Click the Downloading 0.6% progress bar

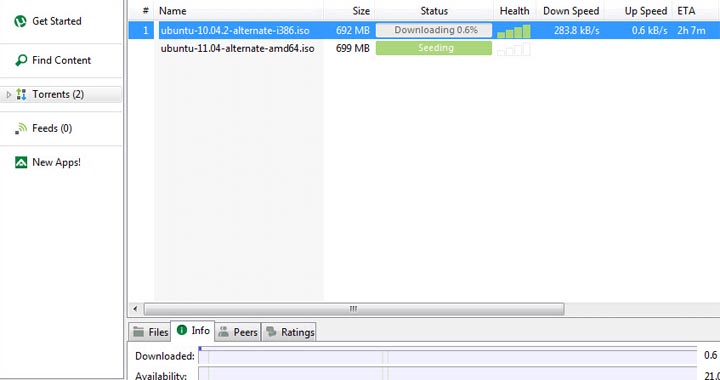tap(434, 30)
